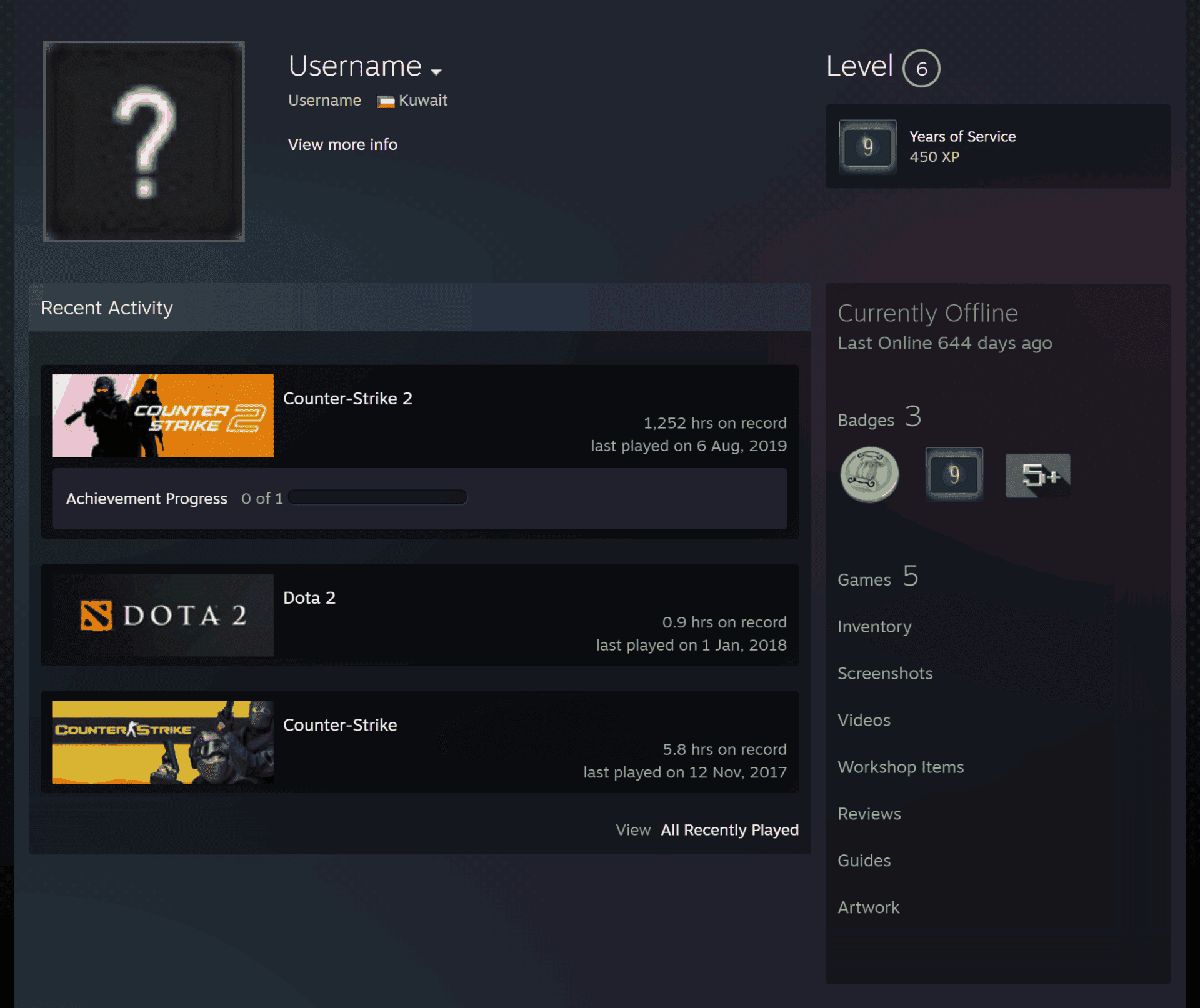Open the Videos link

[x=864, y=720]
